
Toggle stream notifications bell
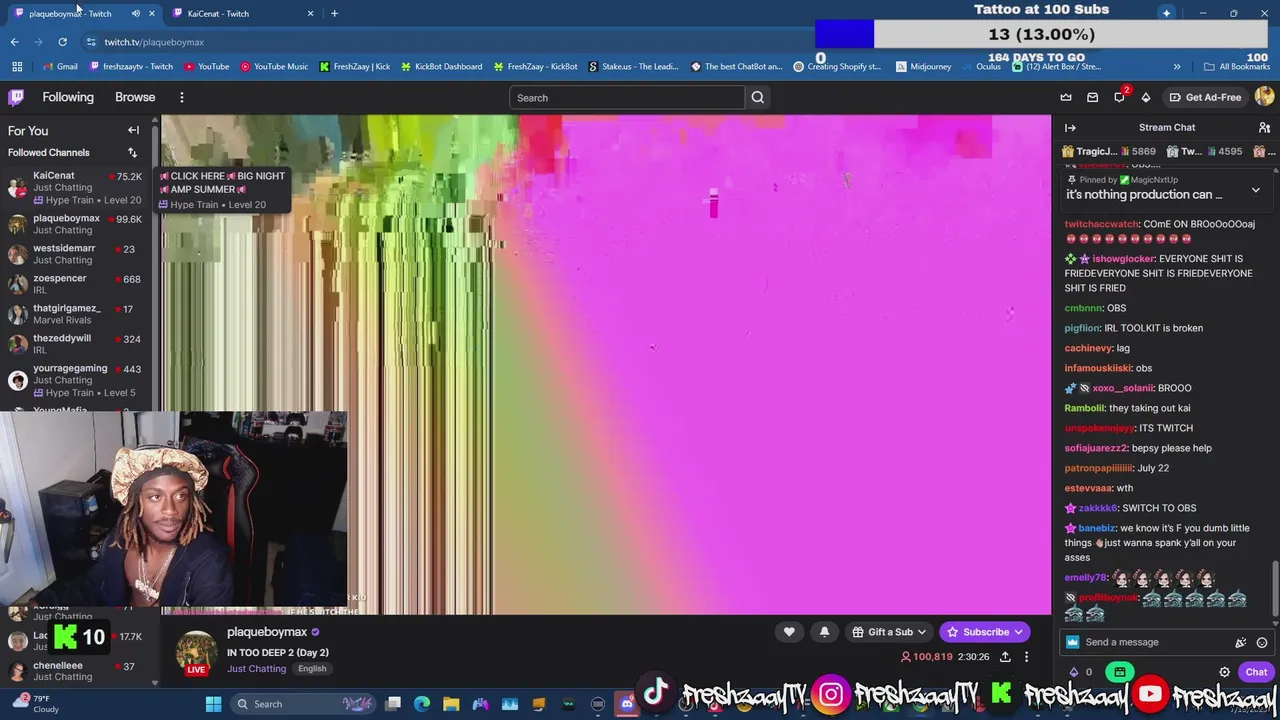pos(824,632)
